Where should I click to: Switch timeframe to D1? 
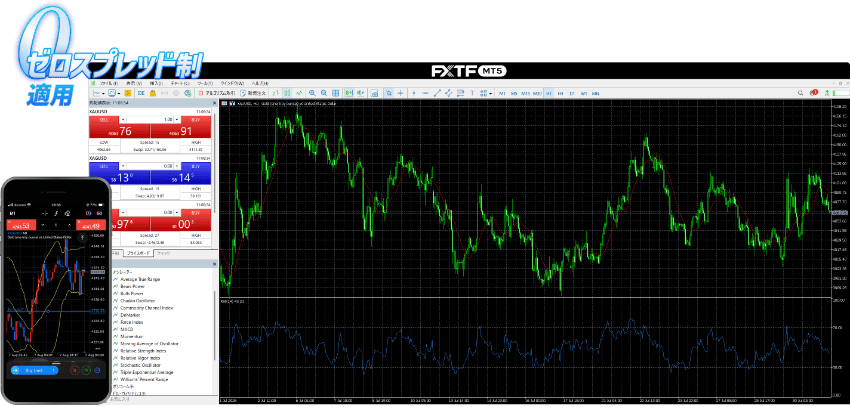tap(572, 93)
